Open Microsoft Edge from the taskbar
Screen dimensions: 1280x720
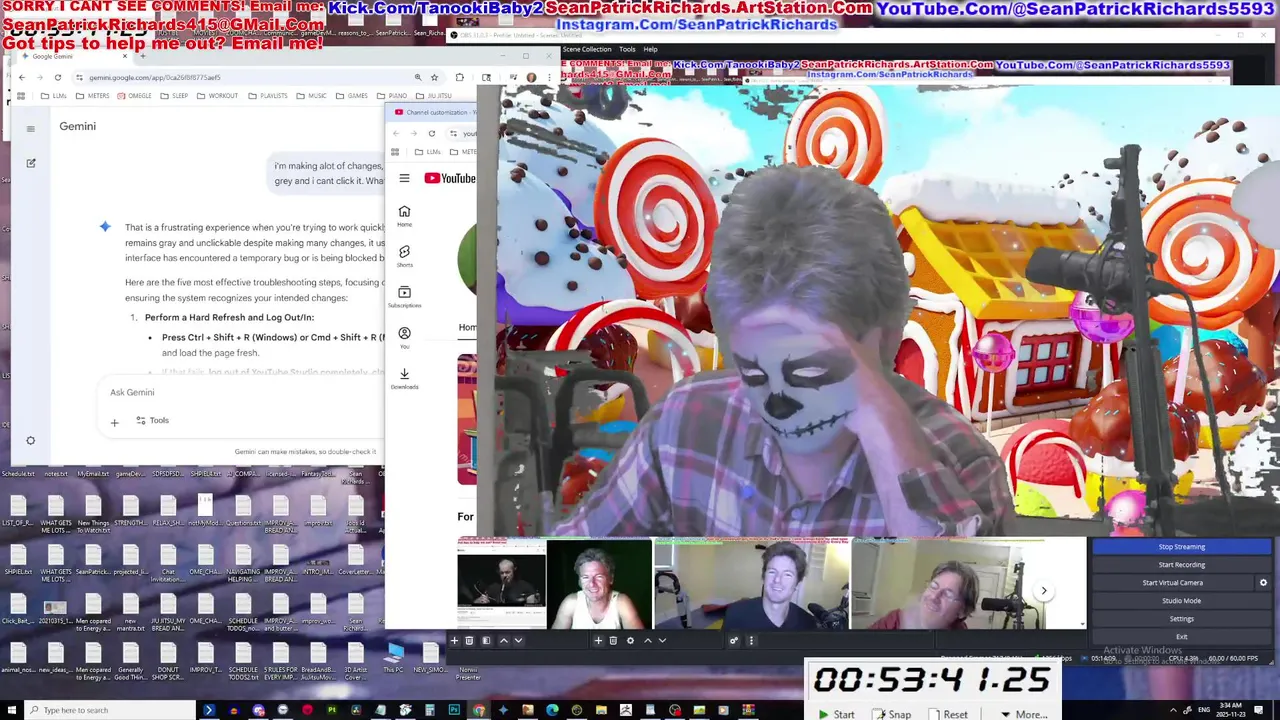pyautogui.click(x=552, y=710)
